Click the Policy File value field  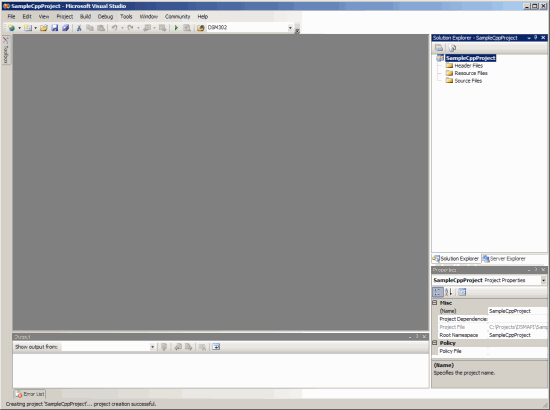pyautogui.click(x=517, y=351)
